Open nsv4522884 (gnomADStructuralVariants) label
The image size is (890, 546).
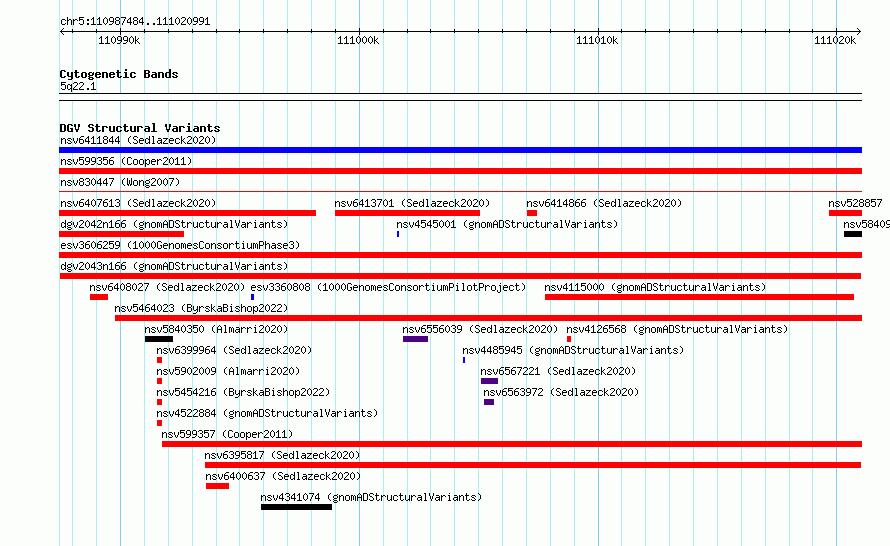[x=267, y=413]
